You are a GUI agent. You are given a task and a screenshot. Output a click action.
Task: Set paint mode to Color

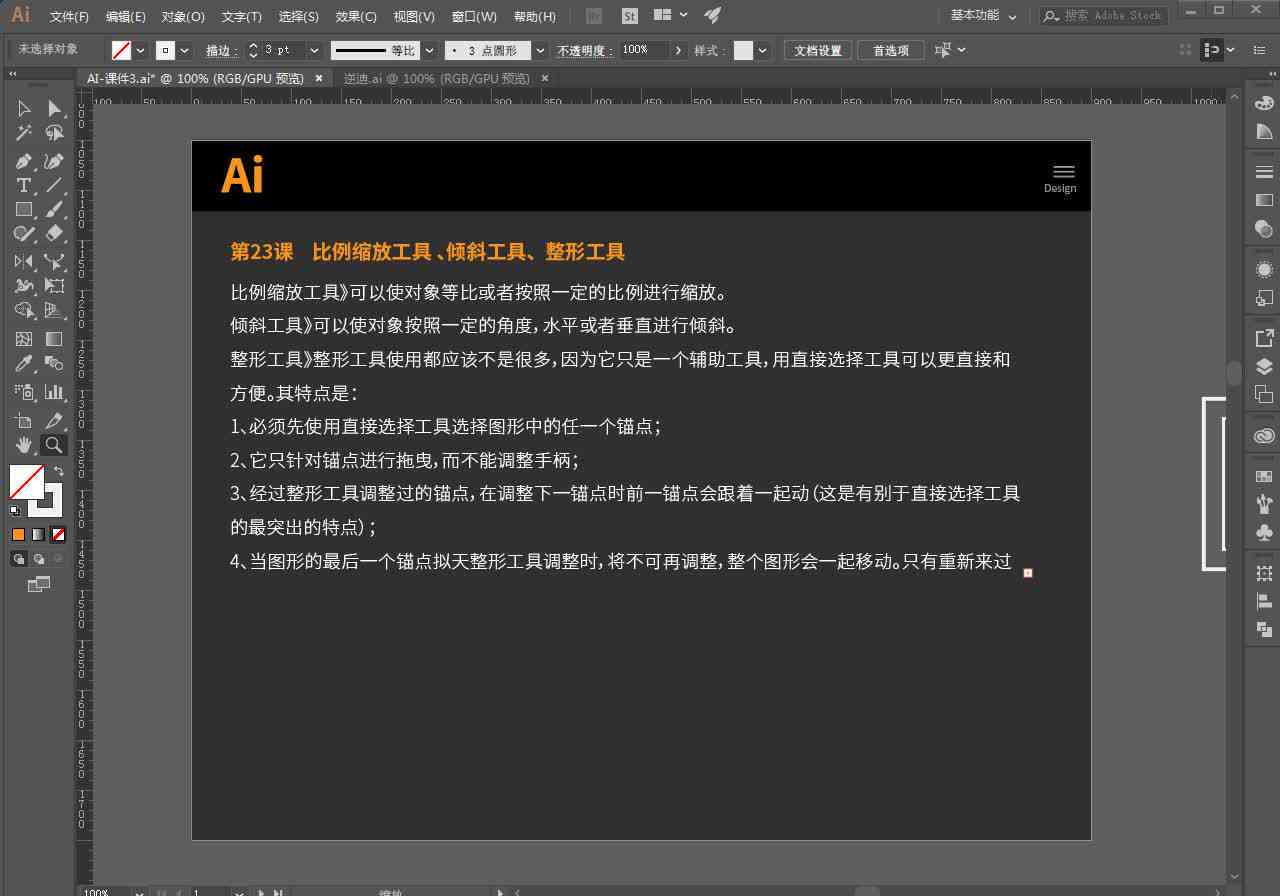18,535
